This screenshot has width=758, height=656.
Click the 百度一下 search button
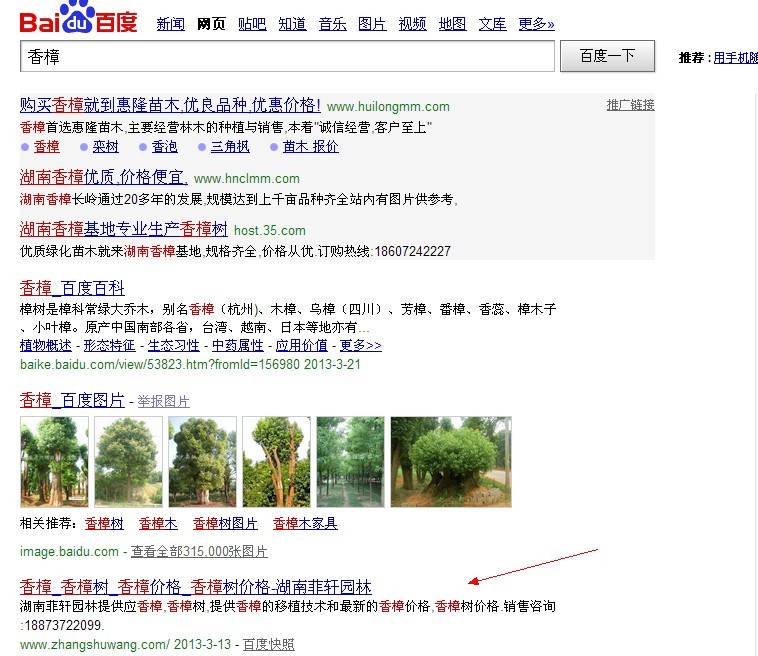pos(608,56)
